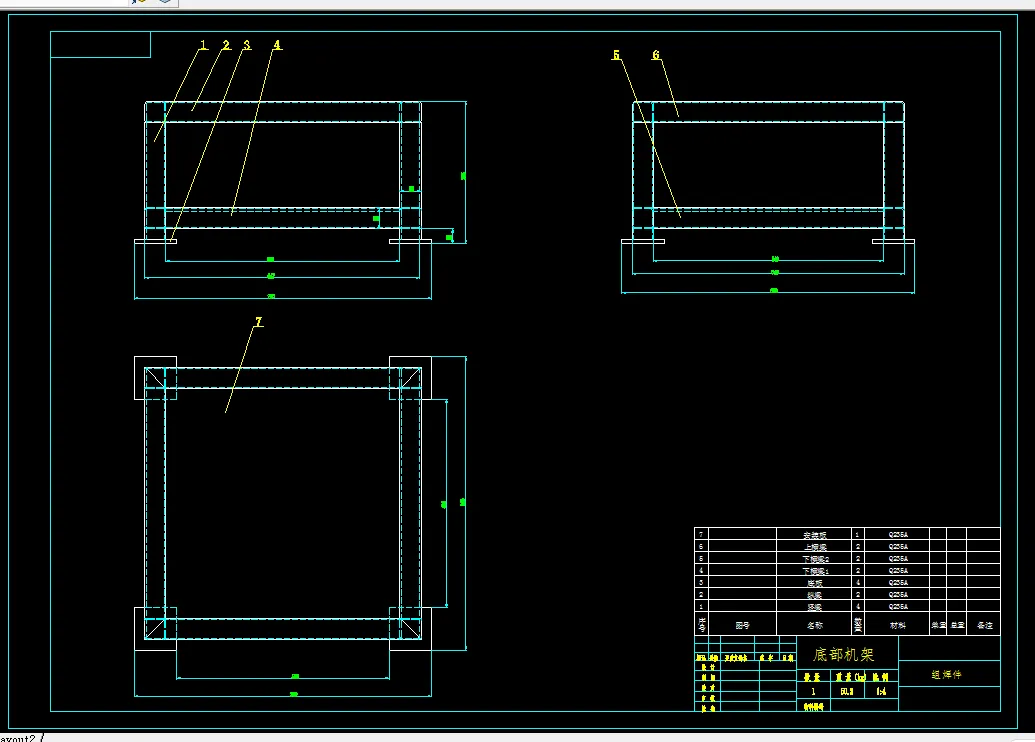Screen dimensions: 1035x742
Task: Select the title text 底部机架
Action: tap(844, 654)
